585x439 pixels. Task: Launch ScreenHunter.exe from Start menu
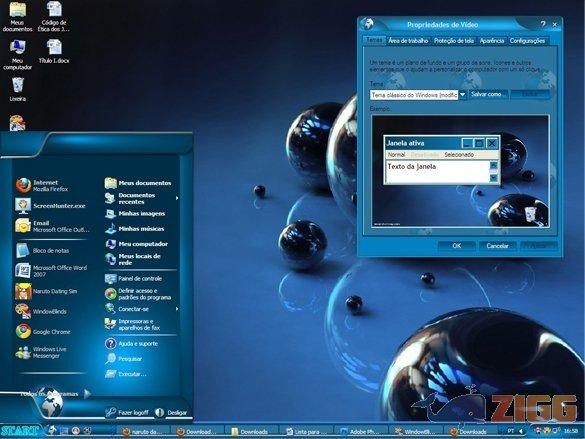pyautogui.click(x=51, y=206)
